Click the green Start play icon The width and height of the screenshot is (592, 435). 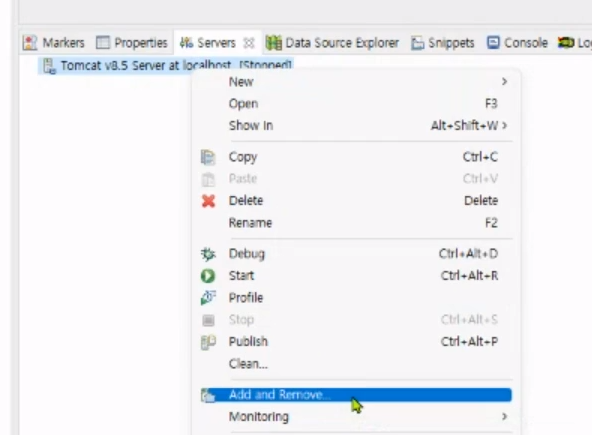208,276
